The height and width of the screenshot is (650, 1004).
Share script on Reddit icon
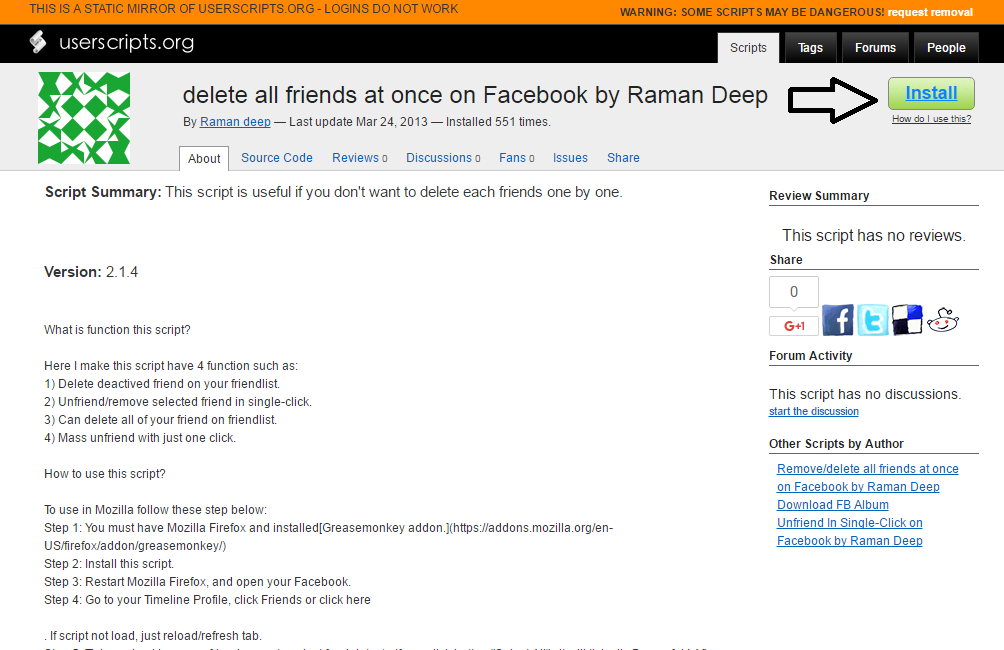click(x=943, y=320)
